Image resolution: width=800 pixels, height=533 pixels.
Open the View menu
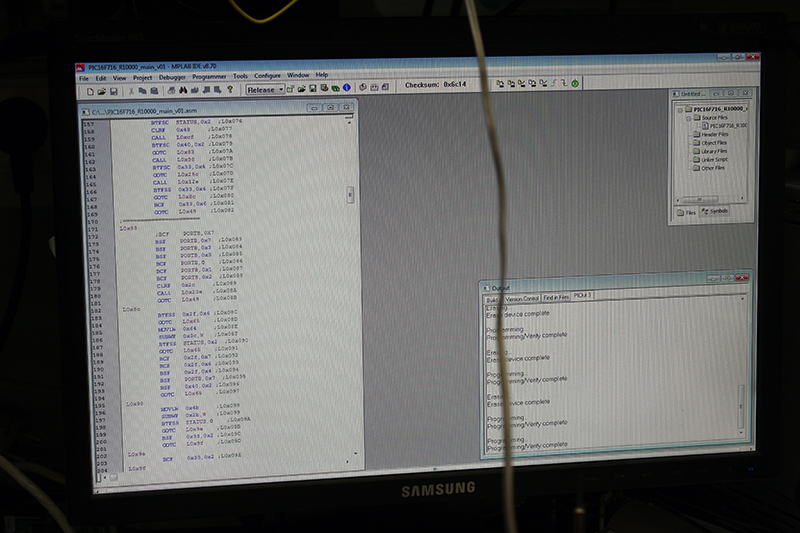click(119, 78)
